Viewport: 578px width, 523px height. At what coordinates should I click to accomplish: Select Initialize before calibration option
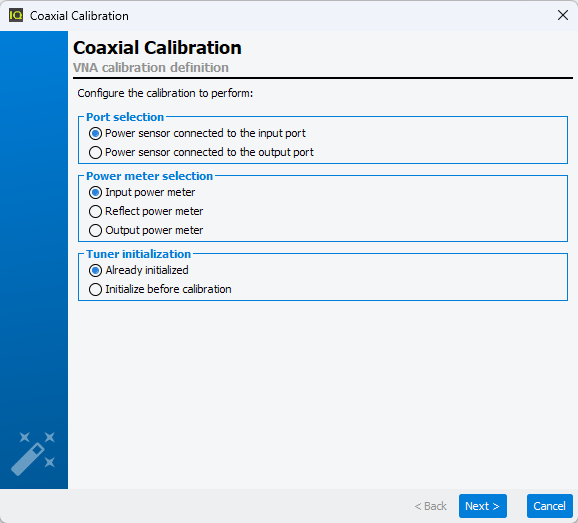coord(160,289)
